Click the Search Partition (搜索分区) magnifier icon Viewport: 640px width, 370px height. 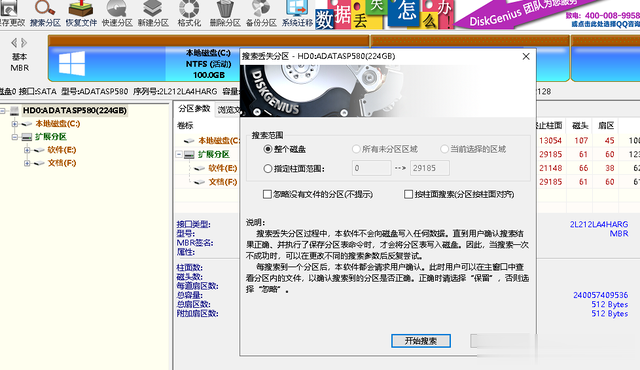pos(44,8)
